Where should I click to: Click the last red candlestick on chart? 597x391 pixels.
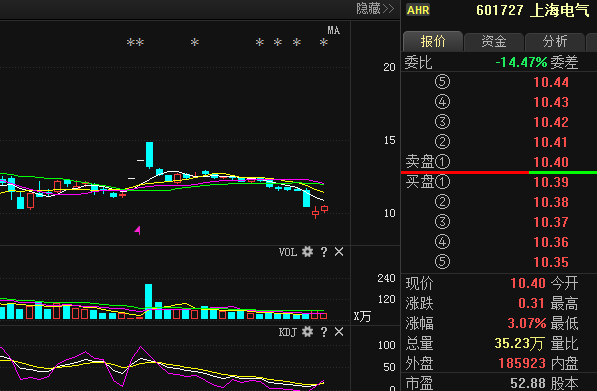tap(324, 209)
